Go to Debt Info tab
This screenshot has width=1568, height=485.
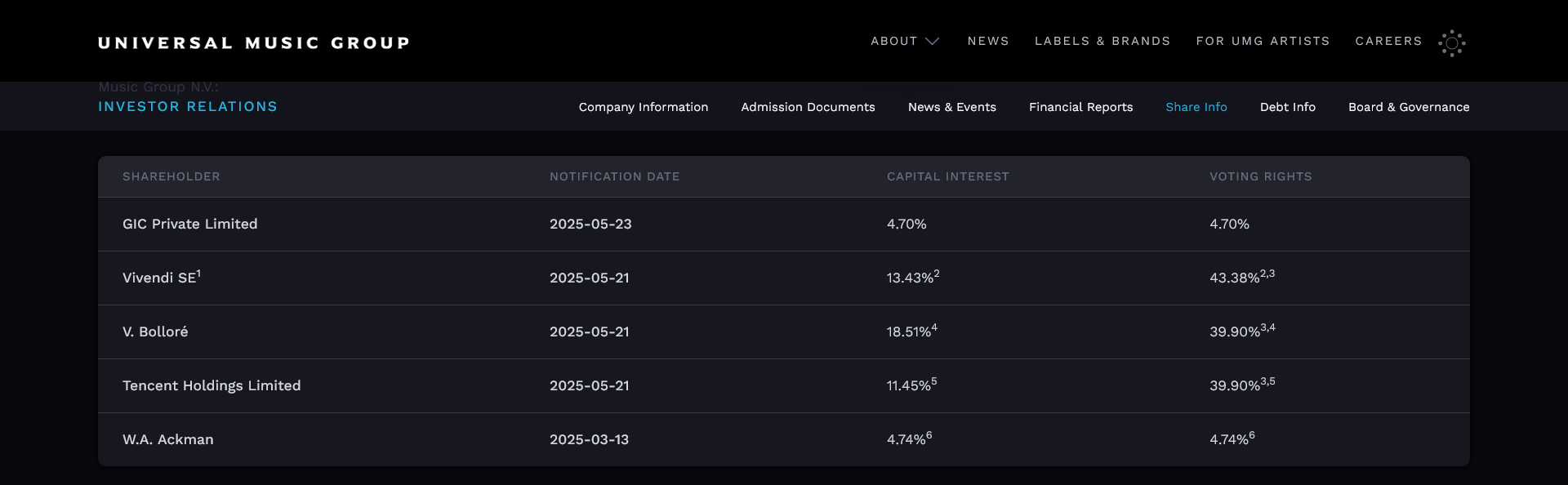pos(1288,107)
